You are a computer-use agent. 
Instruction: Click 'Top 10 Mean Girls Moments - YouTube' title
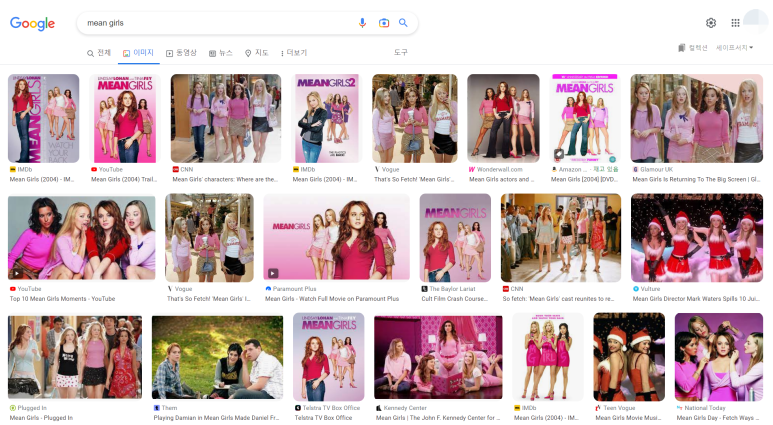62,299
